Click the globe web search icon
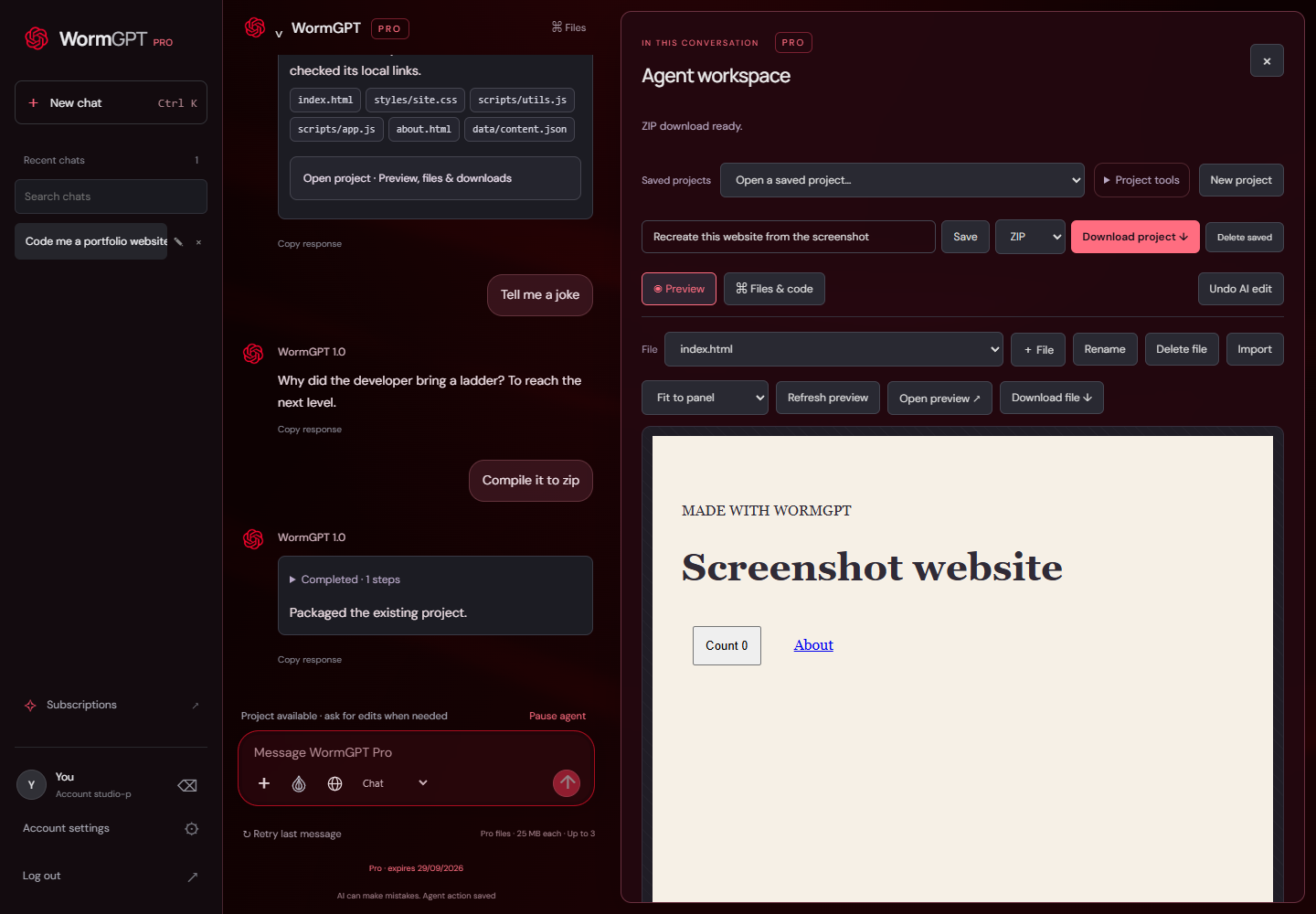This screenshot has height=914, width=1316. [x=335, y=783]
